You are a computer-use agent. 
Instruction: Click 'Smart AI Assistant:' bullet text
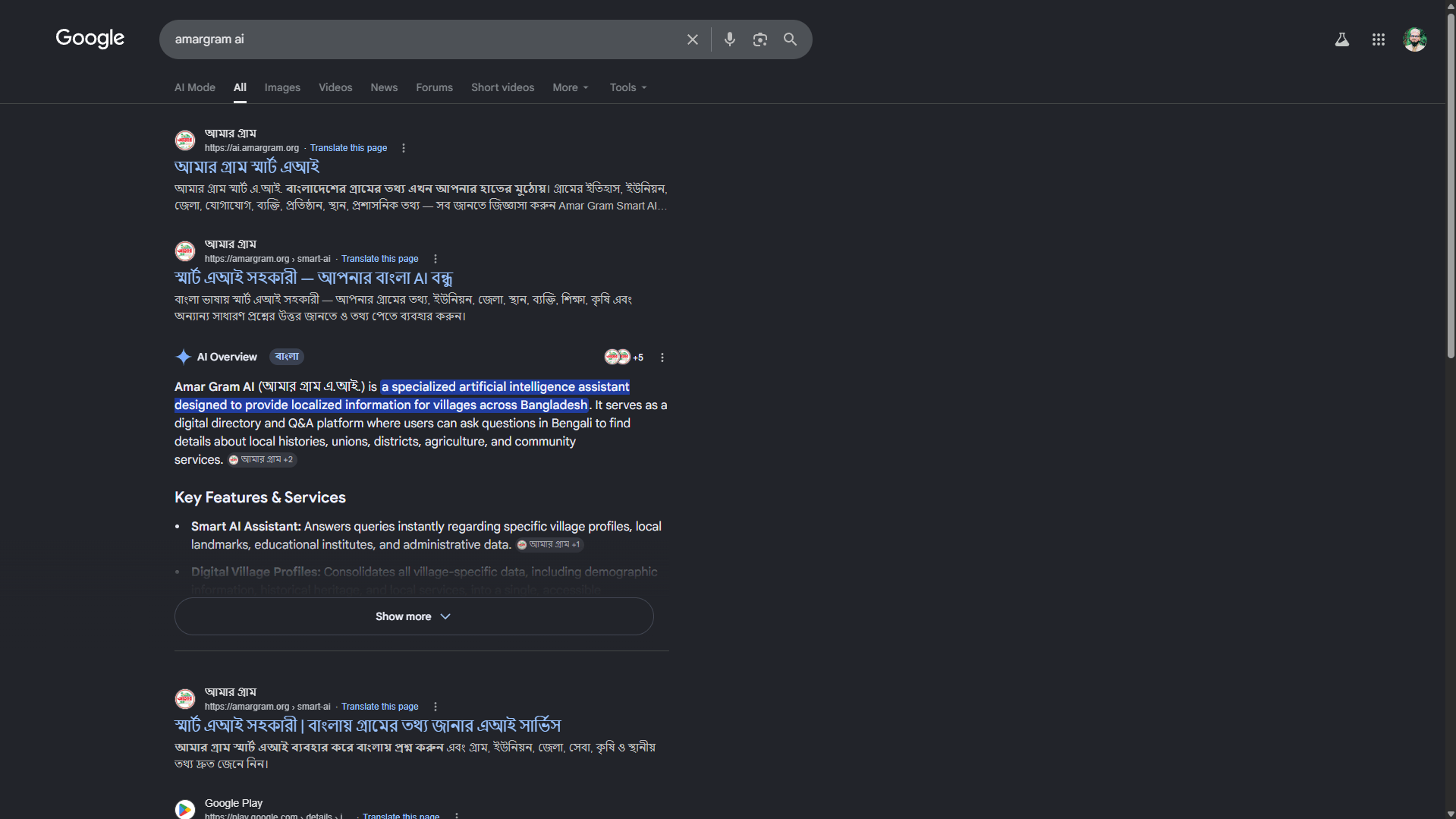pyautogui.click(x=246, y=527)
